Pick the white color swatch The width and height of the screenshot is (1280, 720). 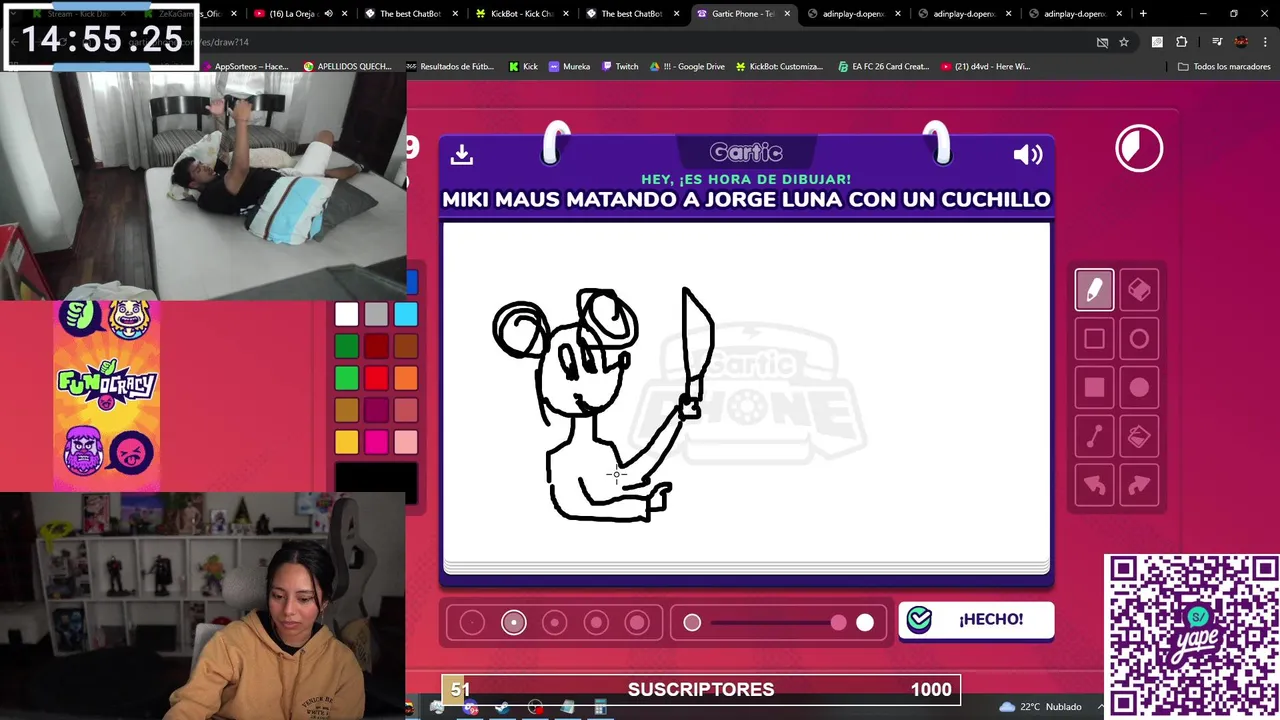(346, 315)
